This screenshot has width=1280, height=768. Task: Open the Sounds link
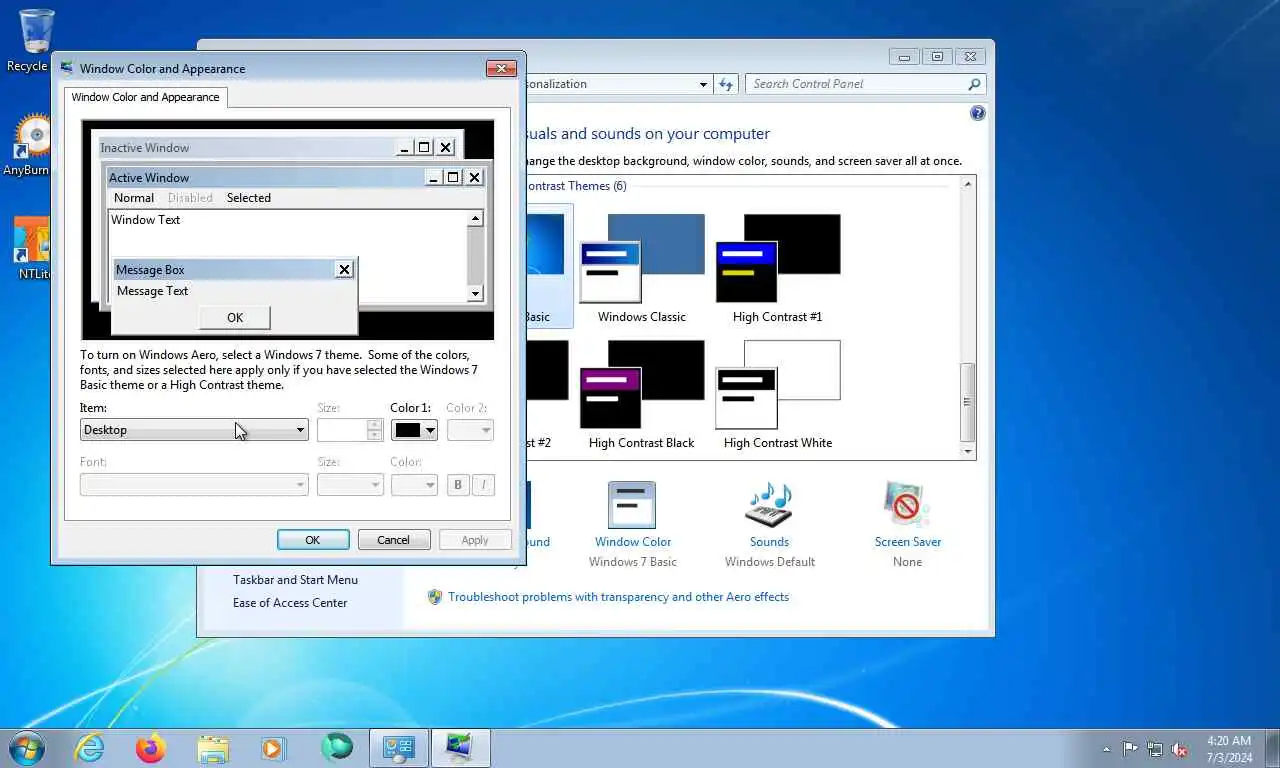coord(769,542)
